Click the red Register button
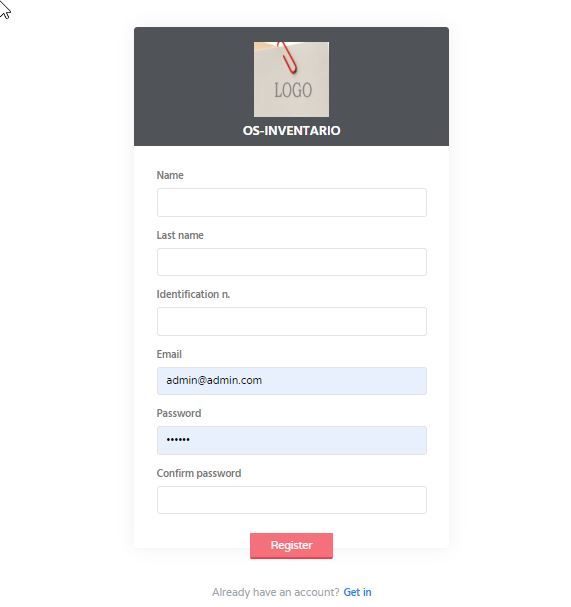Image resolution: width=571 pixels, height=607 pixels. point(291,545)
